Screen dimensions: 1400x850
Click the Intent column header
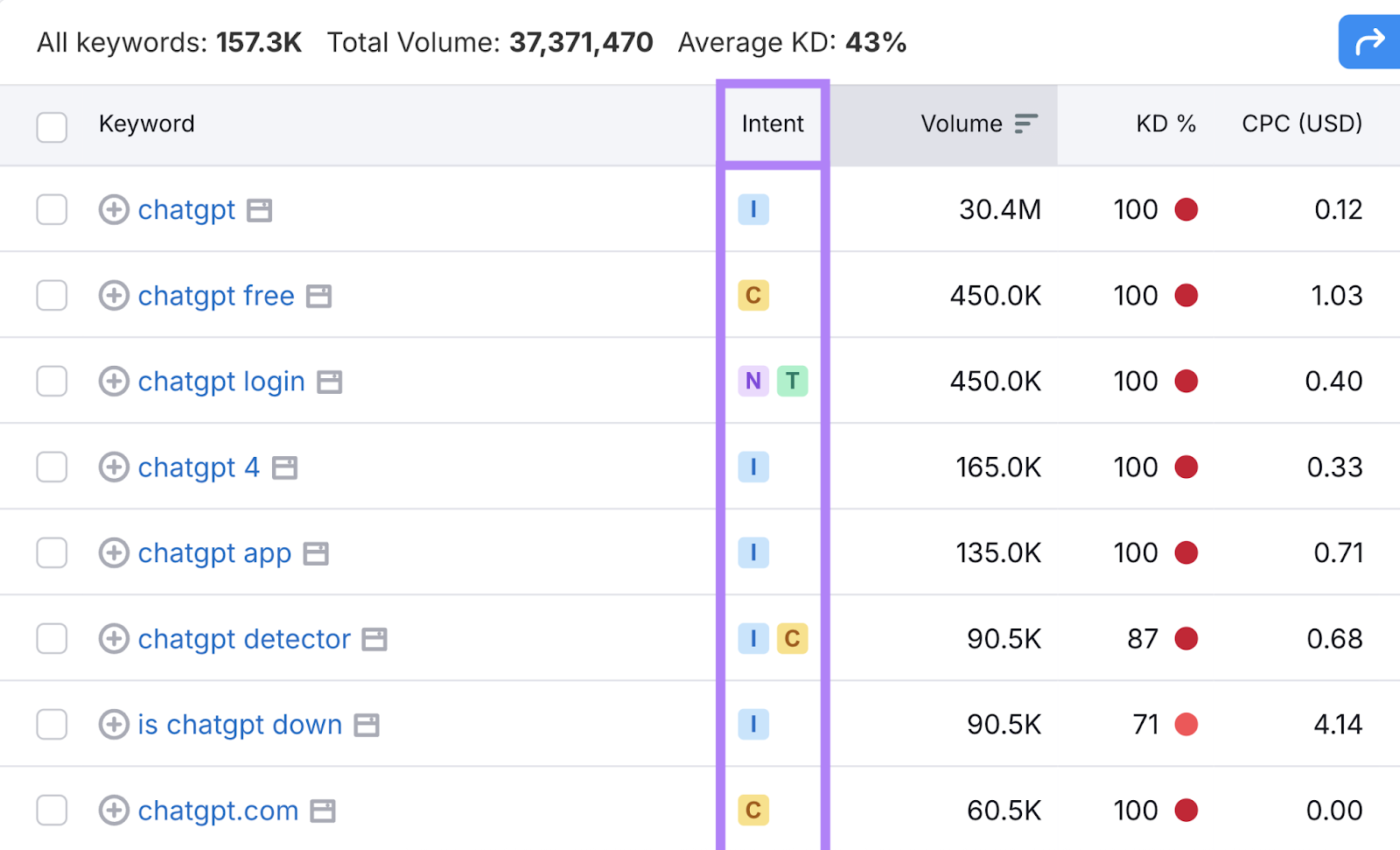click(771, 123)
